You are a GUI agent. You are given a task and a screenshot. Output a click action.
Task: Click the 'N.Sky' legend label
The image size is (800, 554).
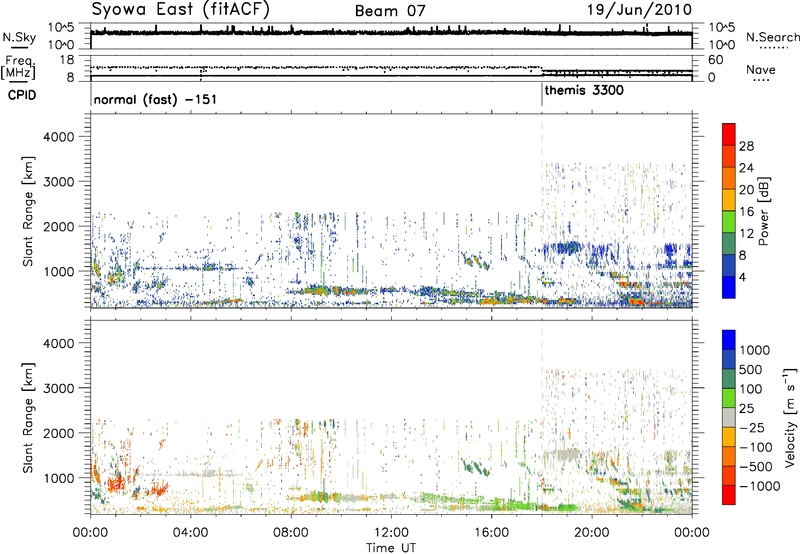(19, 38)
